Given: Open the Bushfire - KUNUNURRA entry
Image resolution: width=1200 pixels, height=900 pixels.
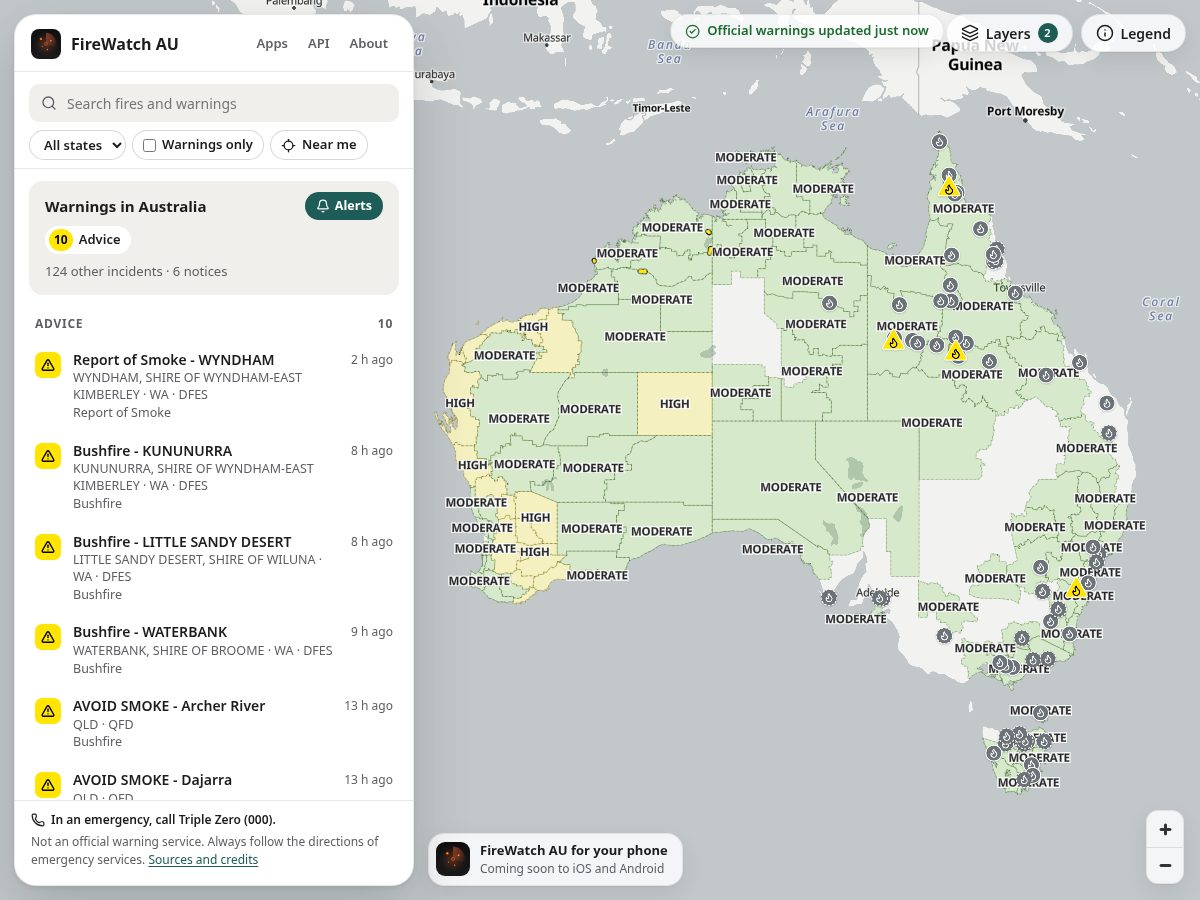Looking at the screenshot, I should pos(214,476).
